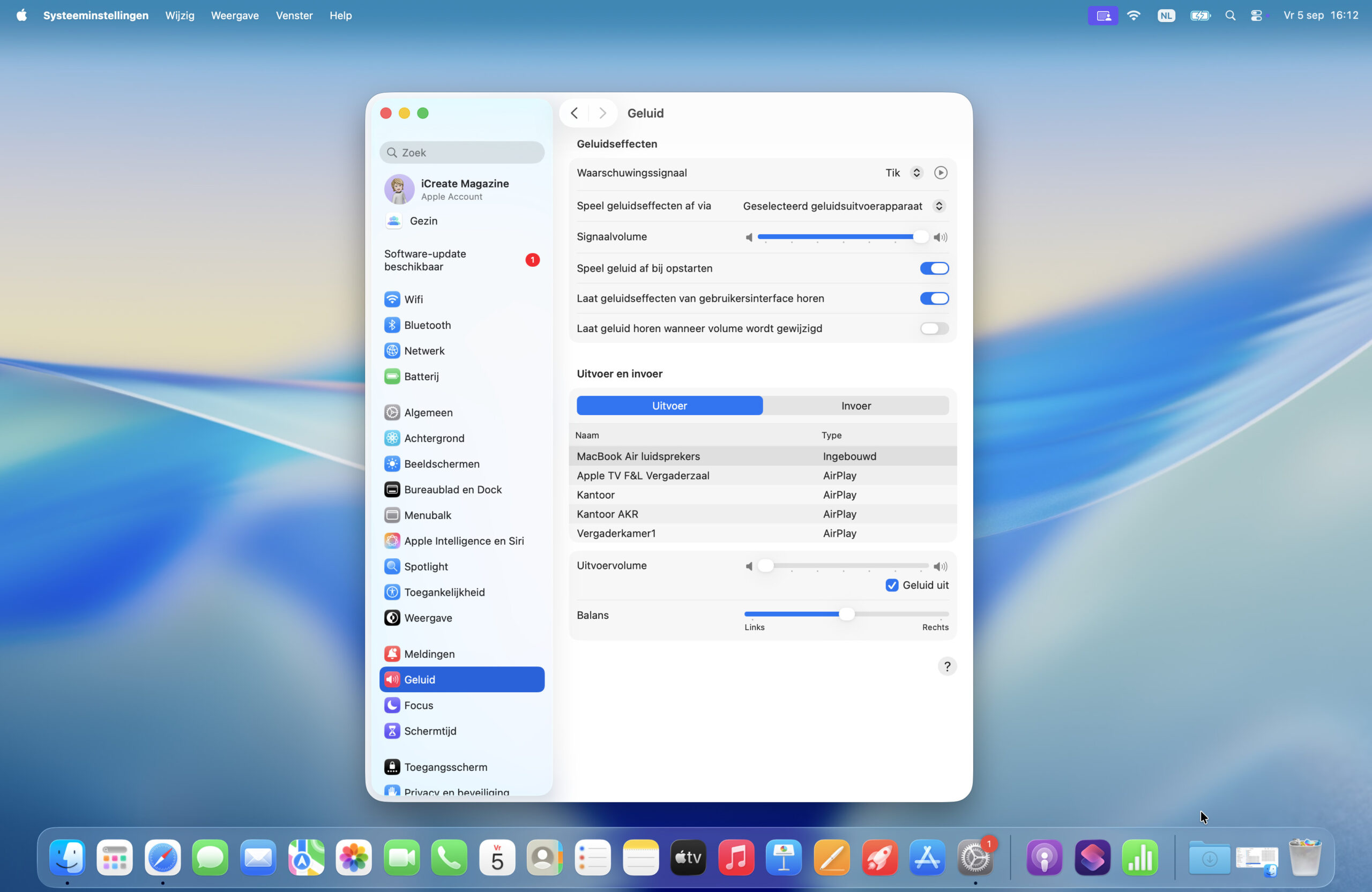Open Control Center in the menu bar
The height and width of the screenshot is (892, 1372).
[x=1256, y=16]
